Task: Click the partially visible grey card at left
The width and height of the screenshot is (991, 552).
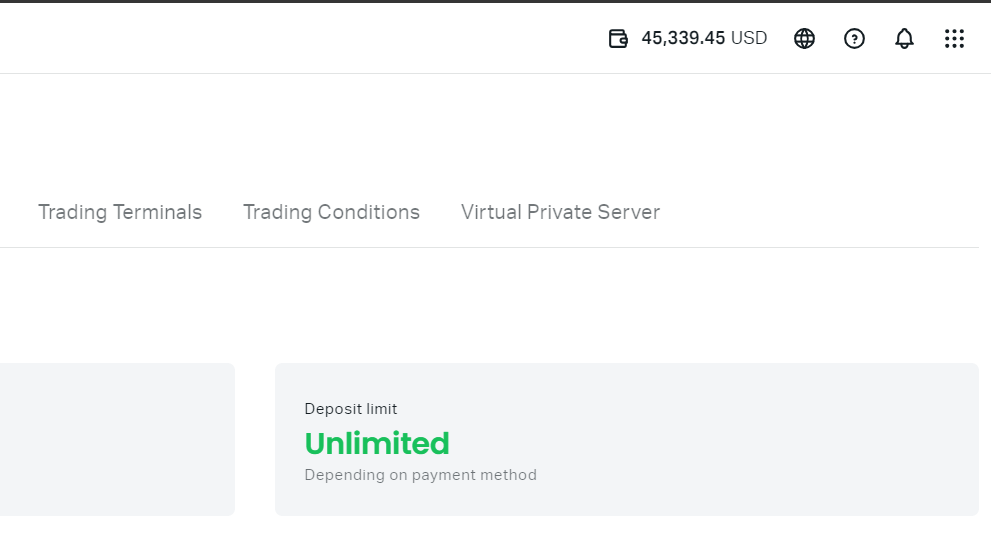Action: (x=115, y=440)
